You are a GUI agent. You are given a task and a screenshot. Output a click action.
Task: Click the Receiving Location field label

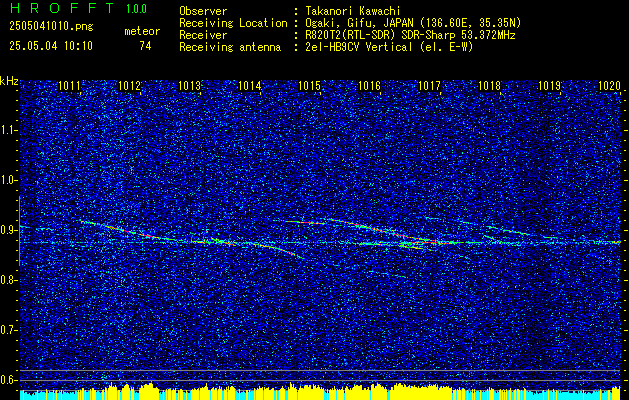coord(233,23)
